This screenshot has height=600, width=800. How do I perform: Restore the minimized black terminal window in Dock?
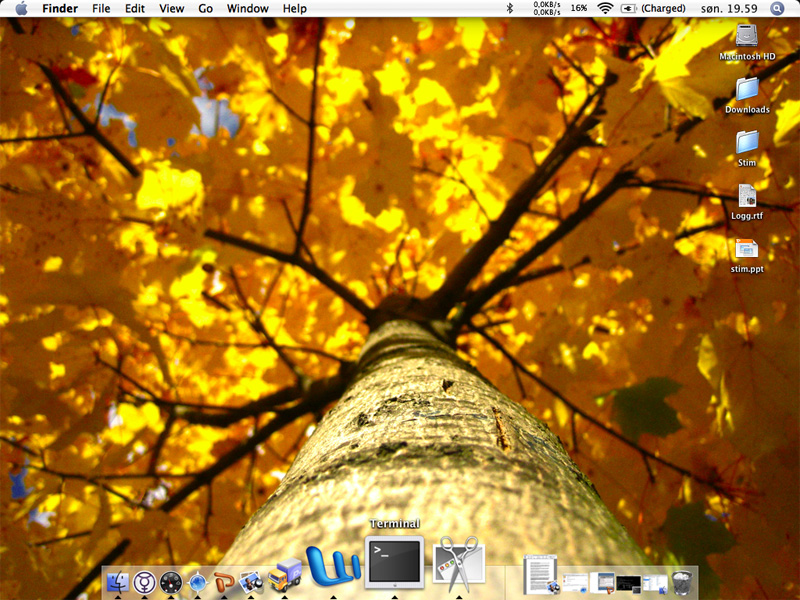[x=629, y=583]
